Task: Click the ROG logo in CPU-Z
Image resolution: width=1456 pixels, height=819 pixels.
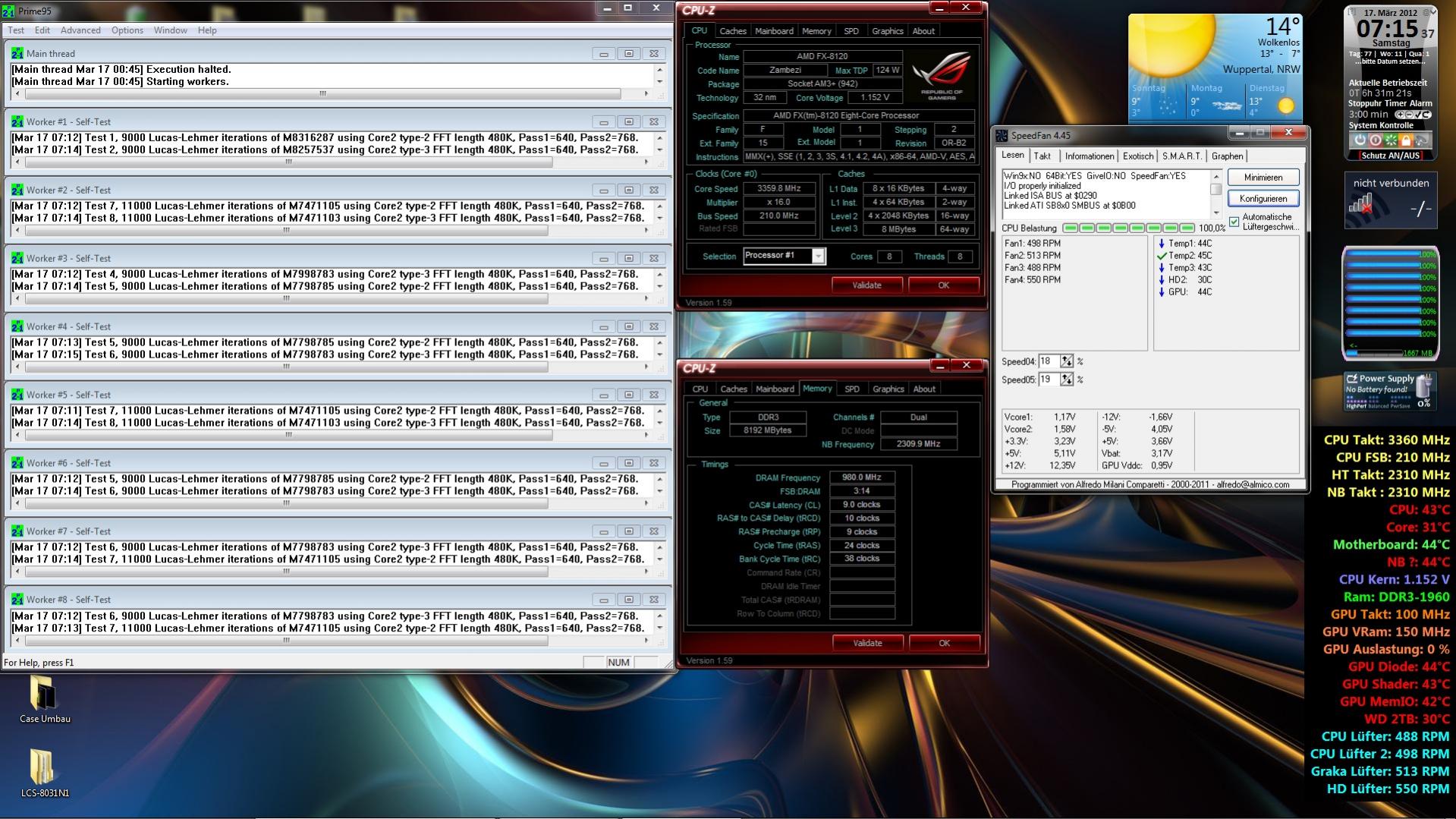Action: (942, 75)
